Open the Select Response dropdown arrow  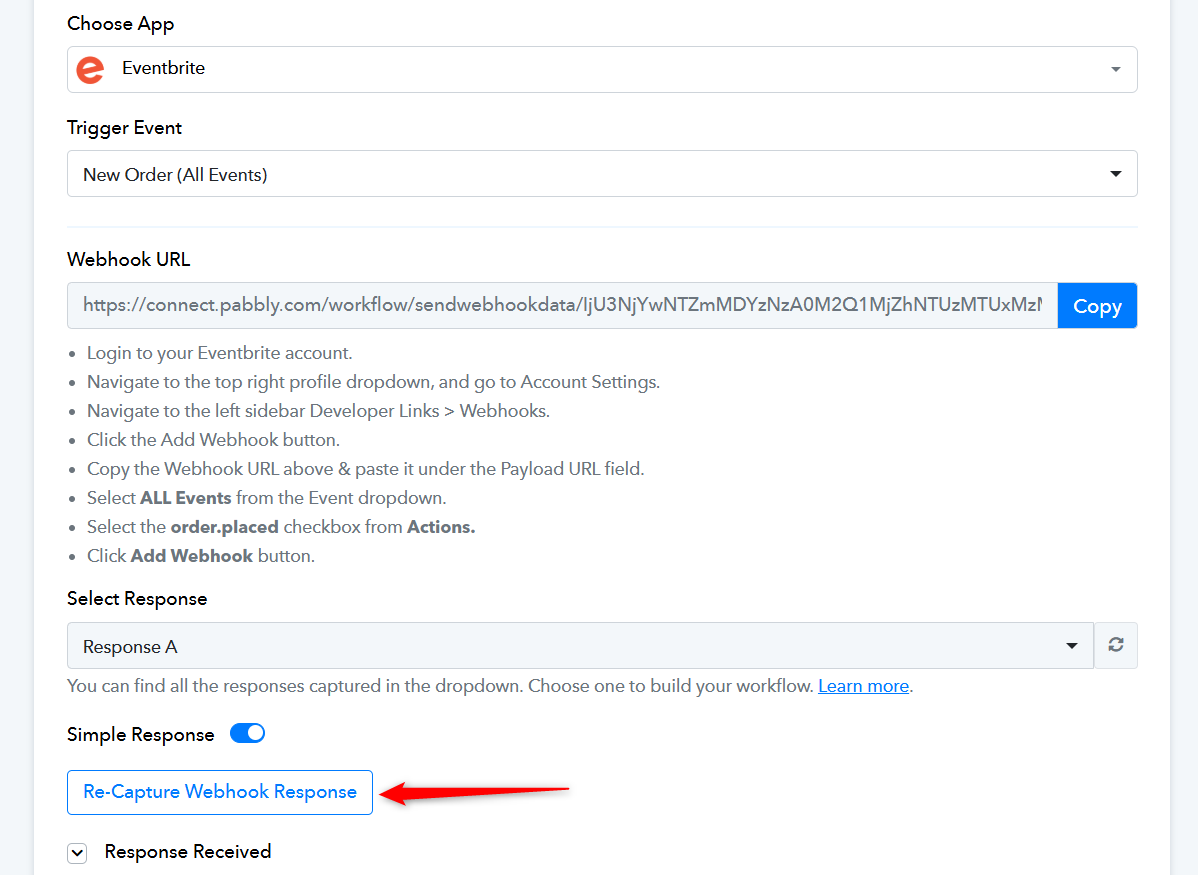1072,646
